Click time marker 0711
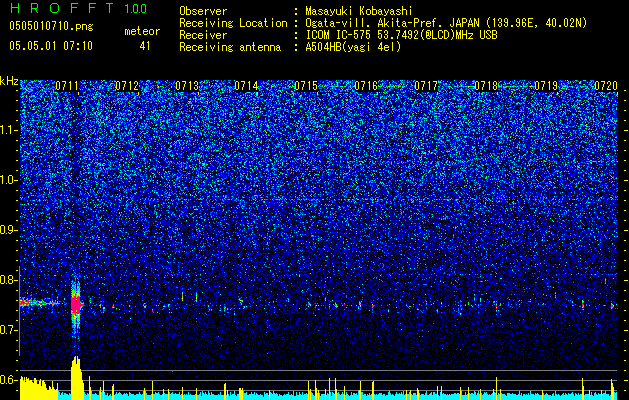Screen dimensions: 629x400 point(67,86)
